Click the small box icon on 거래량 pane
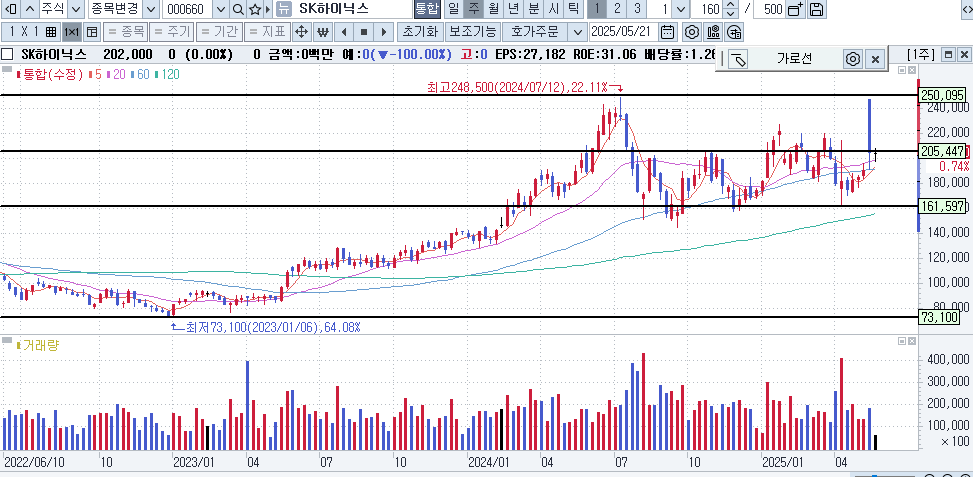 tap(902, 341)
